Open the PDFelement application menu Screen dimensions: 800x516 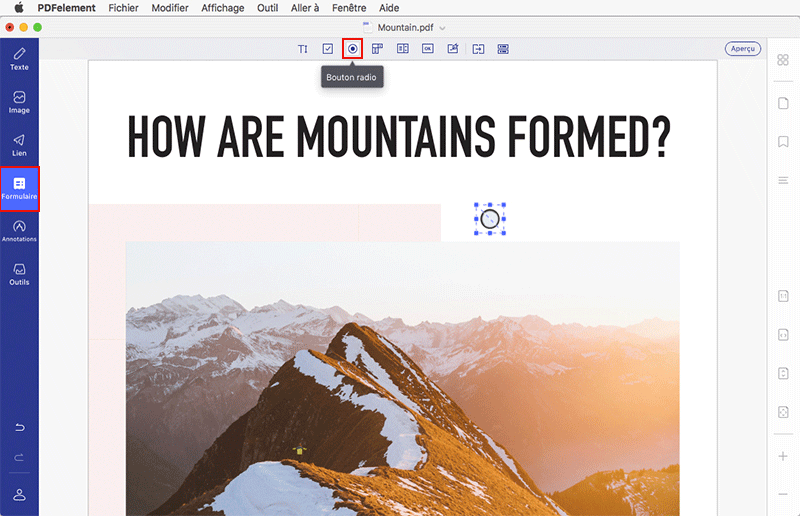pyautogui.click(x=66, y=8)
